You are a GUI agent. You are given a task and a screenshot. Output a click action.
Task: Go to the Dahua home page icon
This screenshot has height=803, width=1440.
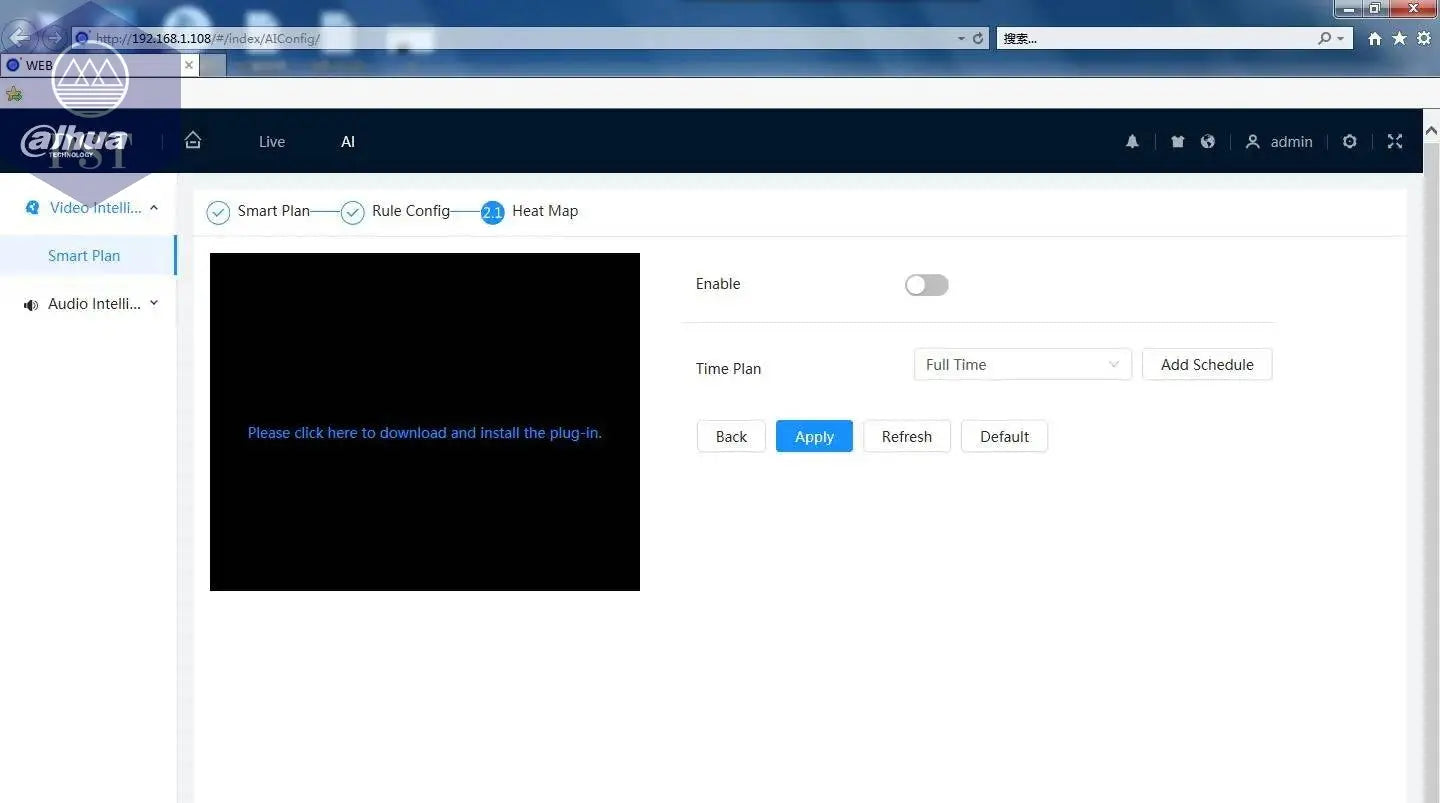193,141
